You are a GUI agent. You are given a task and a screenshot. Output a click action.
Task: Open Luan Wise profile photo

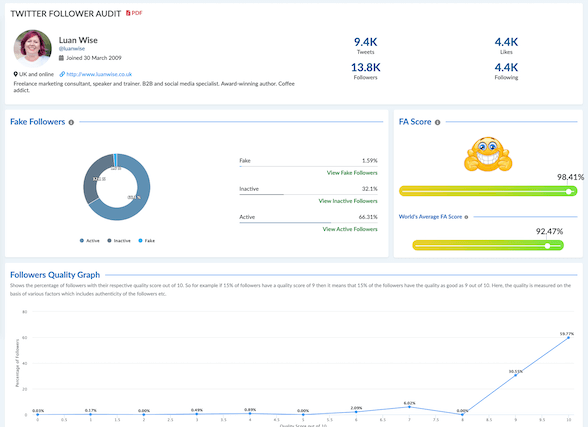pos(33,48)
